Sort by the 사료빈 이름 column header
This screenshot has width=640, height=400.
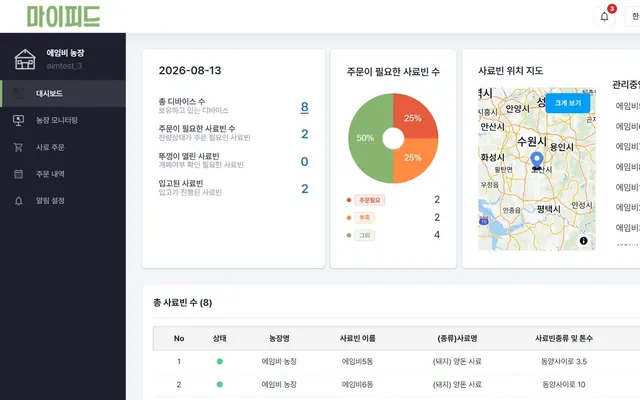pyautogui.click(x=358, y=338)
